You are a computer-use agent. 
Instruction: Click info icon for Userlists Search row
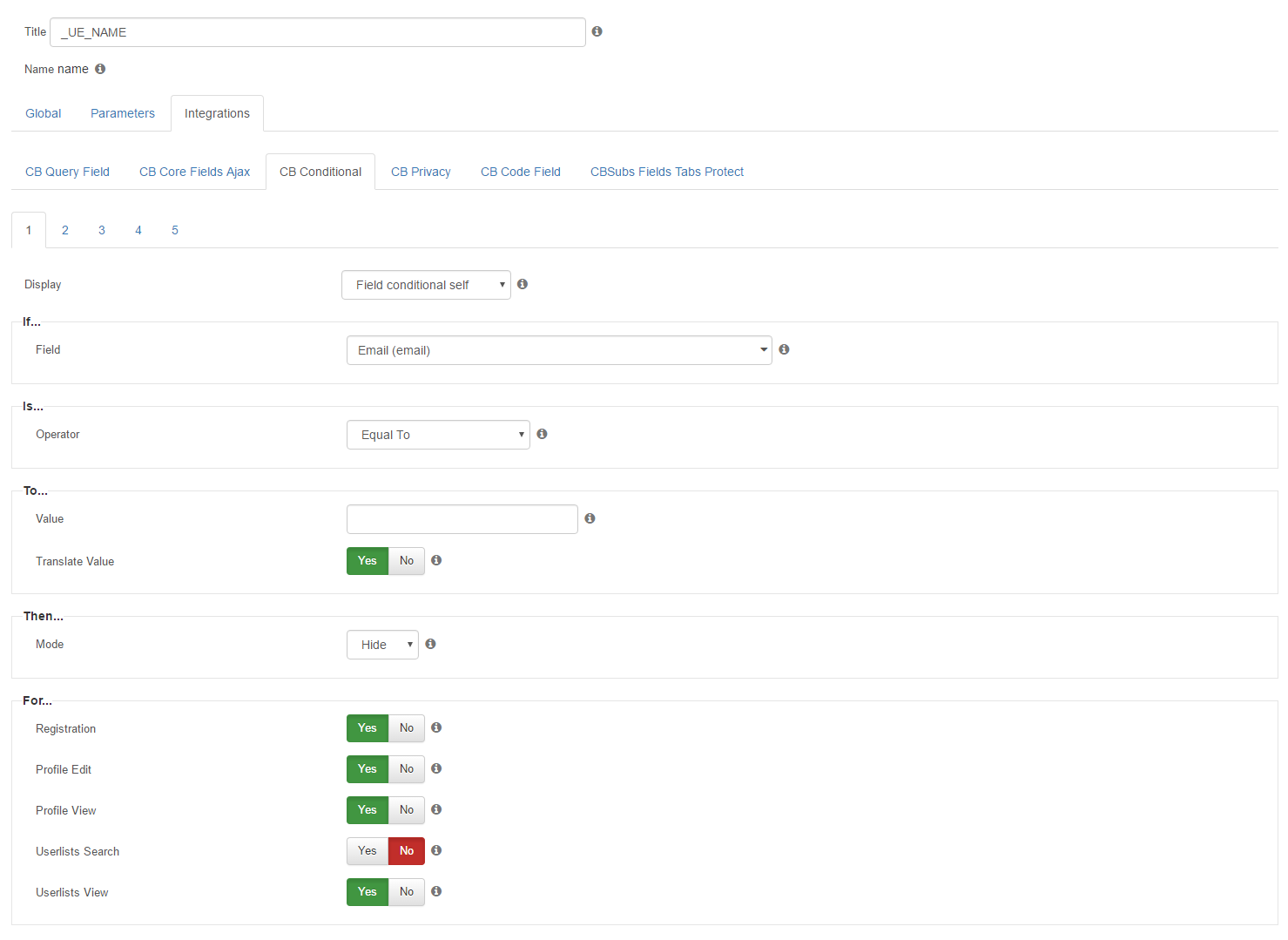pos(436,850)
